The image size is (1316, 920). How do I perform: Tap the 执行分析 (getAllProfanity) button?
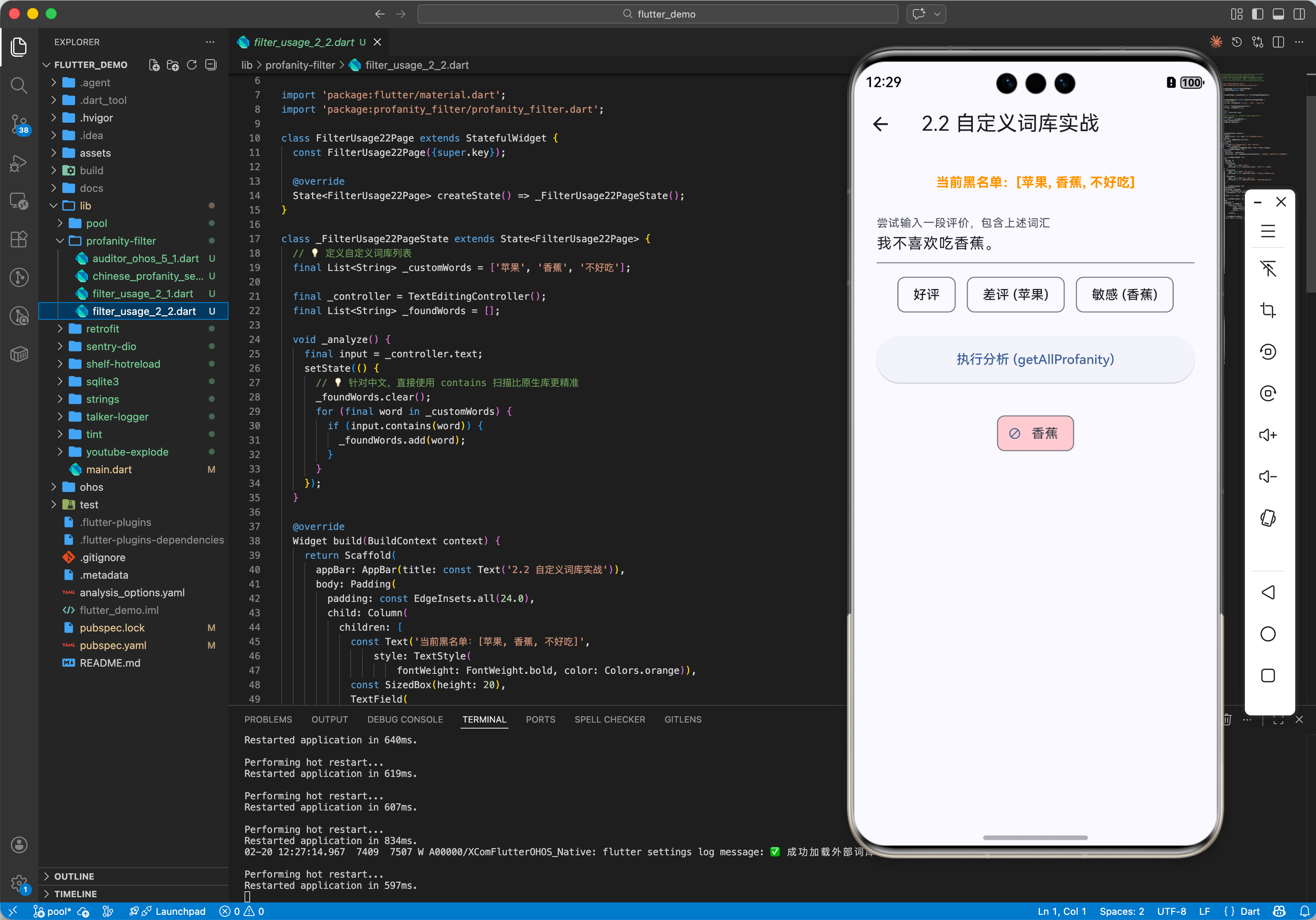pos(1035,359)
